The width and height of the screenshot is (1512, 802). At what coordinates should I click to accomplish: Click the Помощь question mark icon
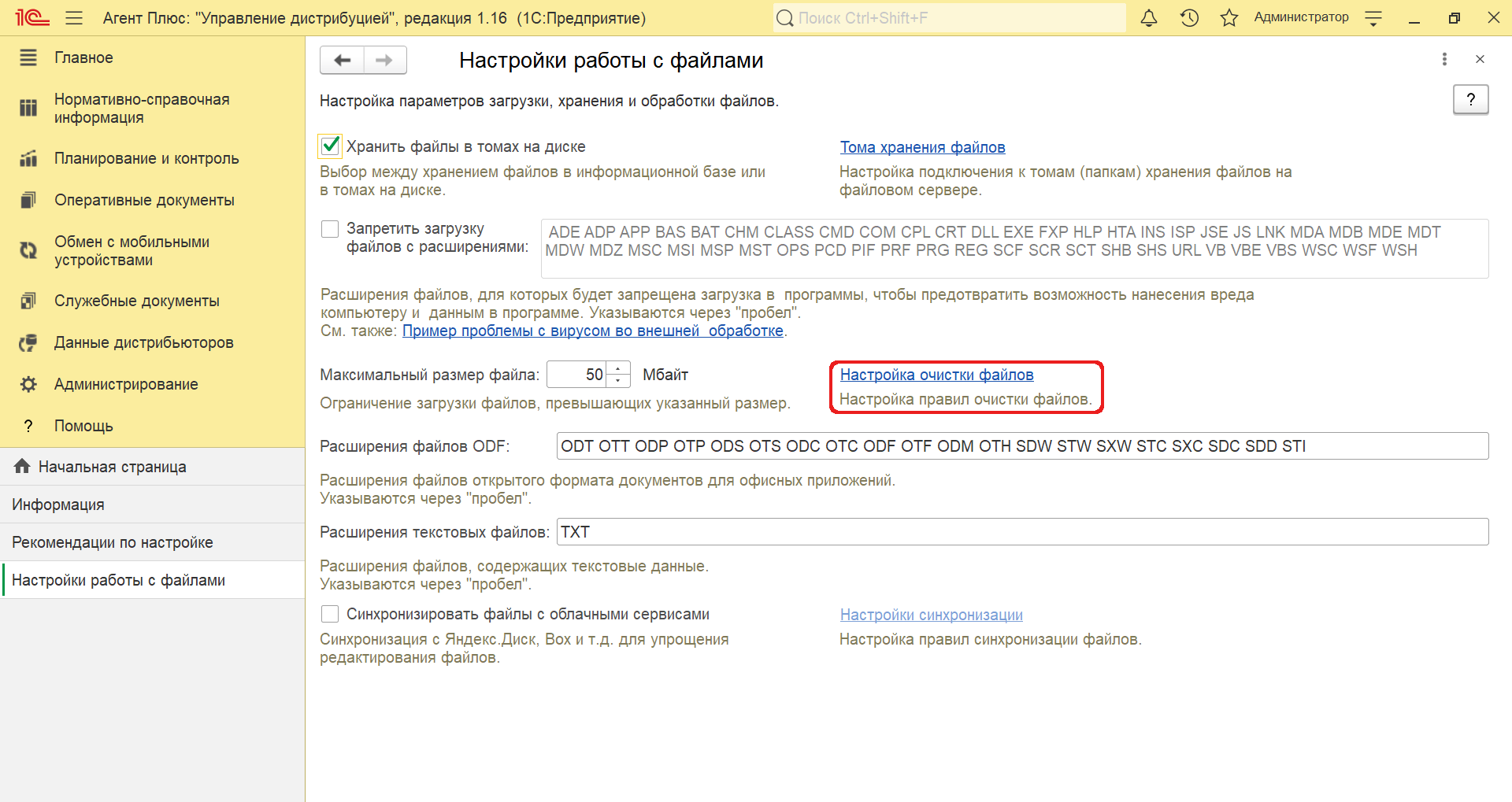28,426
